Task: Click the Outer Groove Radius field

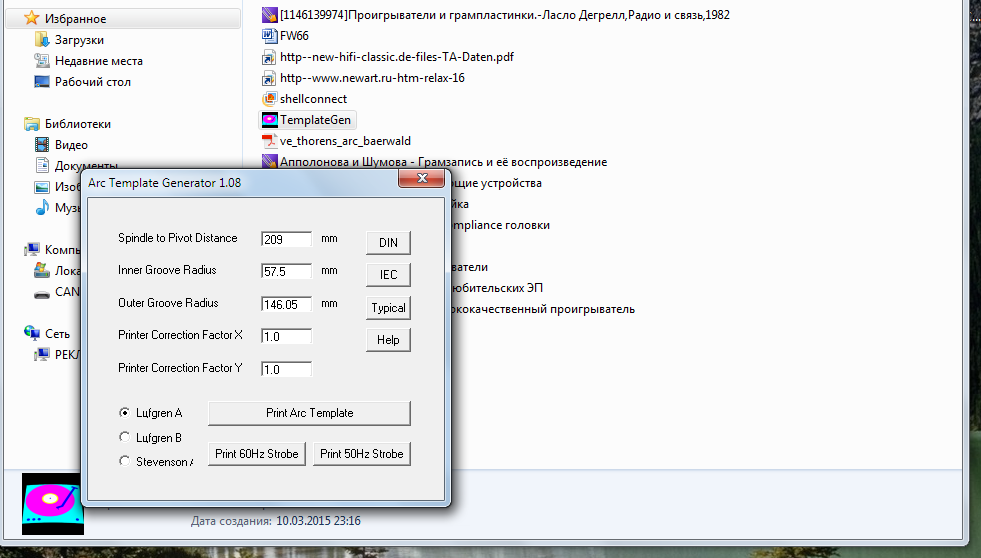Action: tap(286, 304)
